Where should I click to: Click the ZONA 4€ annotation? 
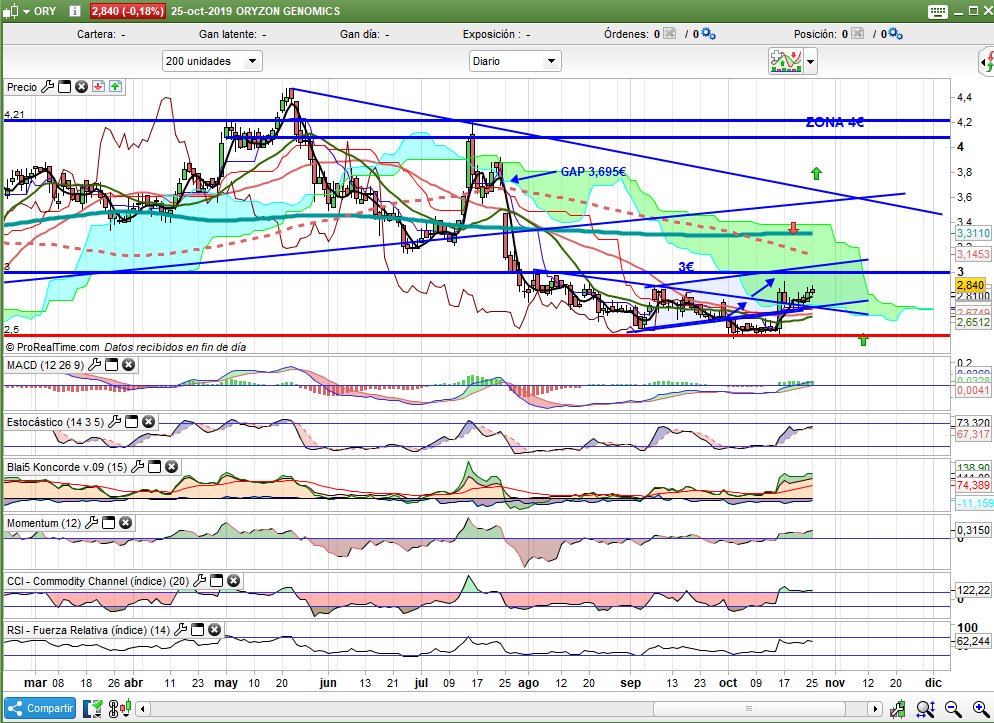[834, 122]
